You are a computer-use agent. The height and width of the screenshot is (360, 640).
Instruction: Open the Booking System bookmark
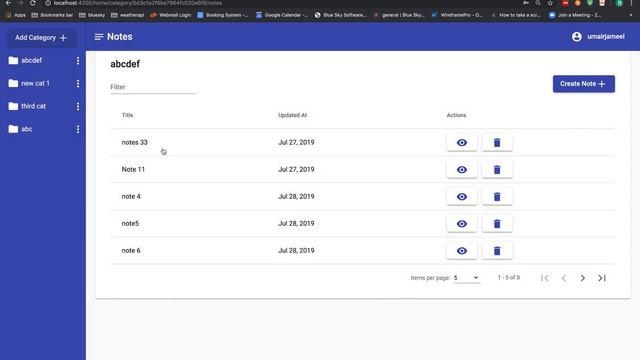point(222,15)
